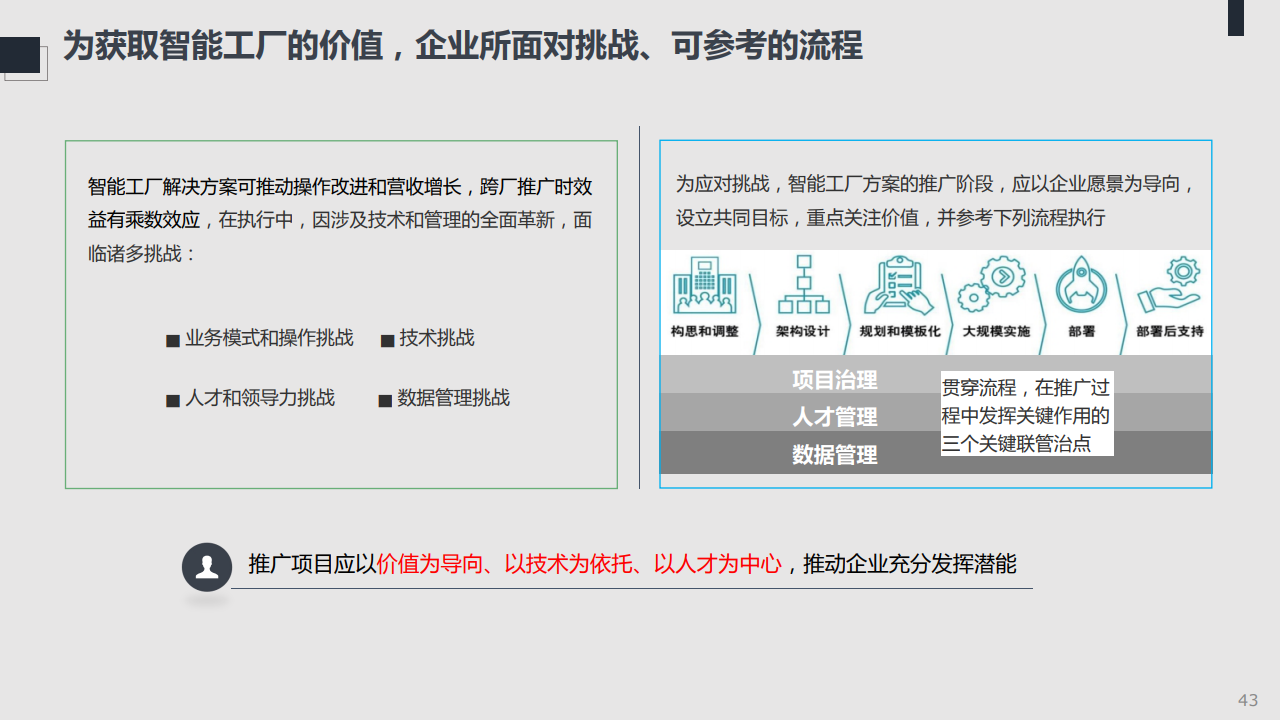Select the red text 以人才为中心
The height and width of the screenshot is (720, 1280).
tap(717, 564)
